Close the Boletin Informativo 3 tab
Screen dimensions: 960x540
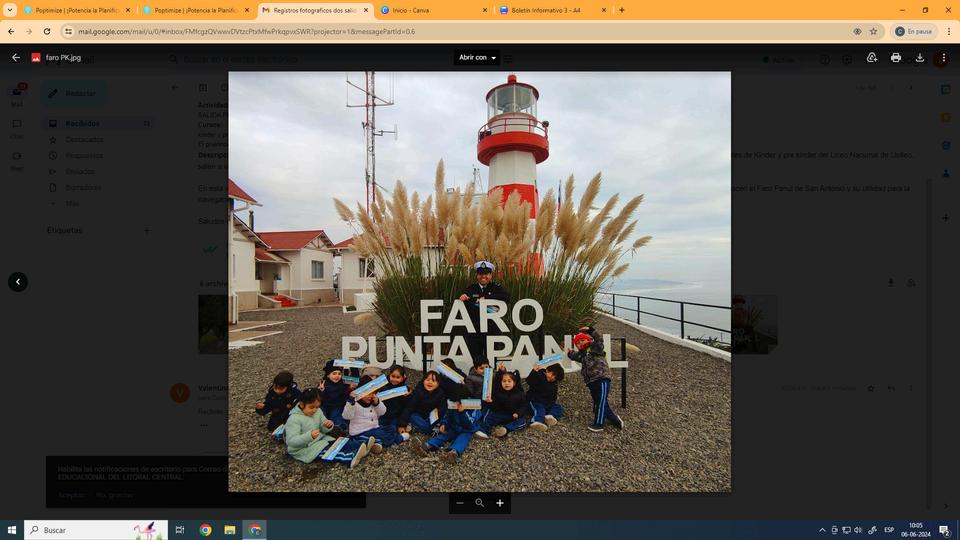coord(604,10)
